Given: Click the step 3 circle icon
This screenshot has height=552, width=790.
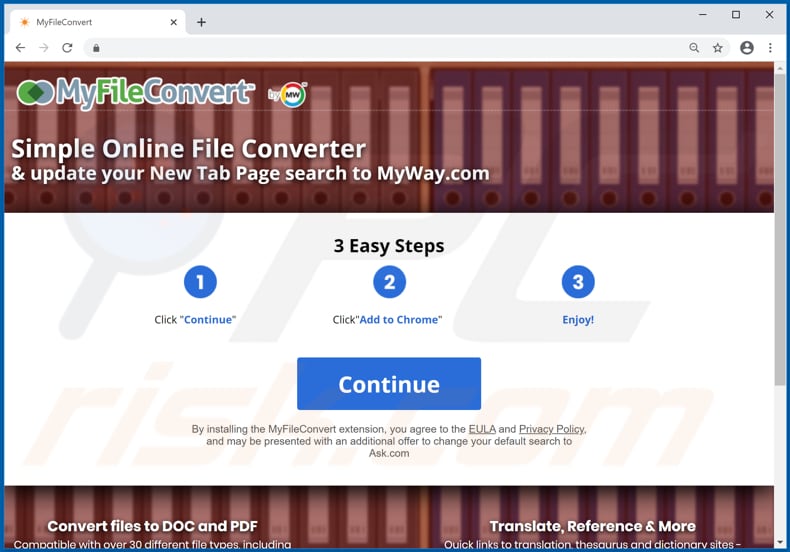Looking at the screenshot, I should (x=578, y=282).
